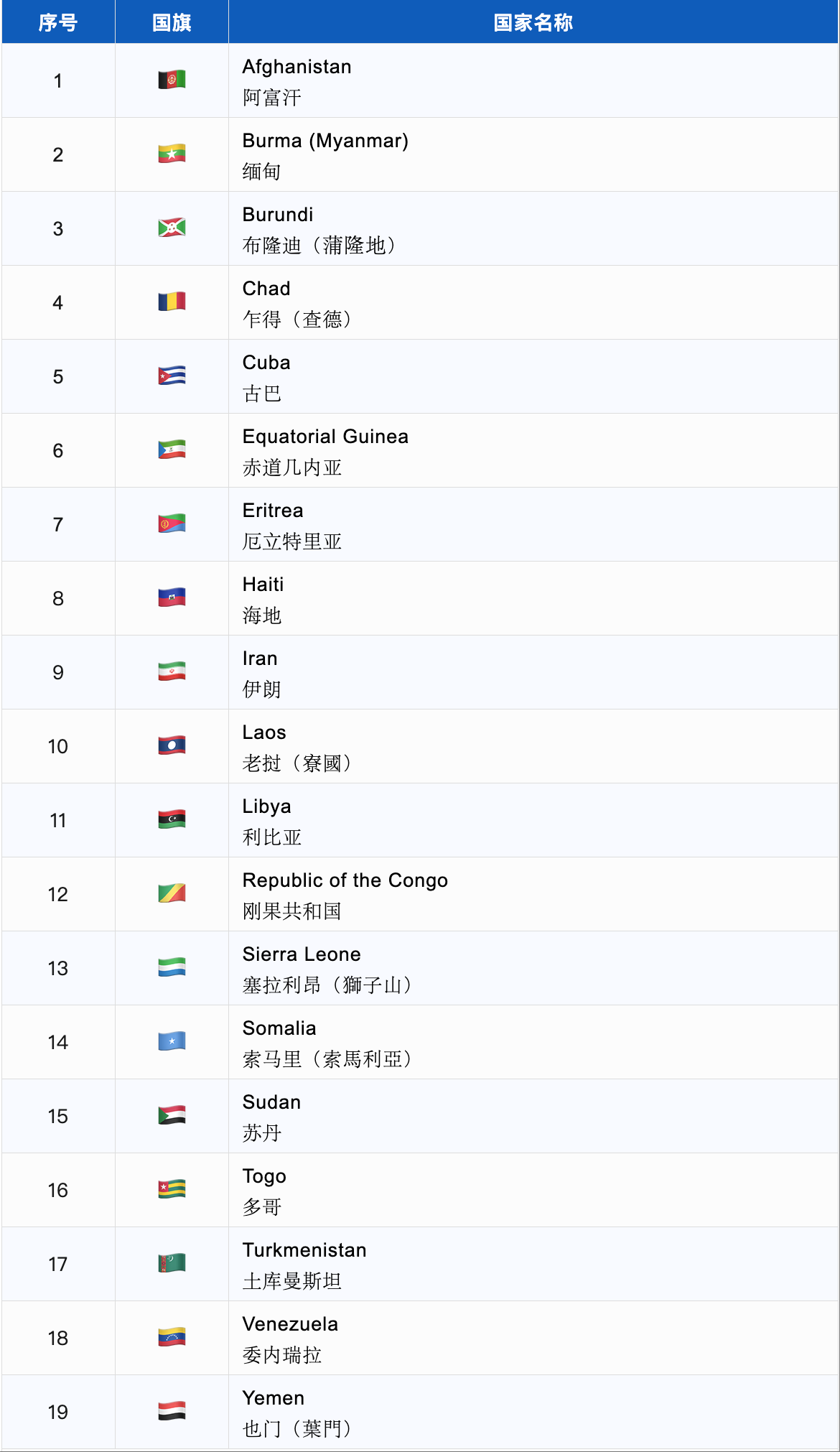Screen dimensions: 840x1452
Task: Click the Iran flag icon
Action: click(172, 671)
